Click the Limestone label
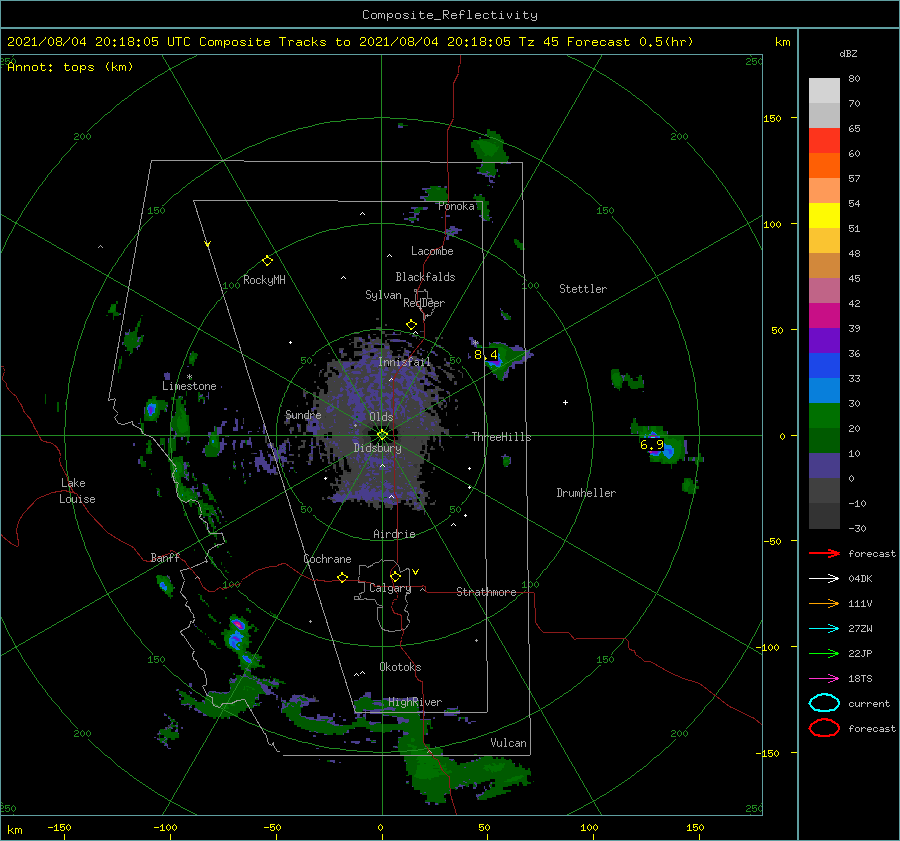Viewport: 900px width, 841px height. [x=189, y=386]
